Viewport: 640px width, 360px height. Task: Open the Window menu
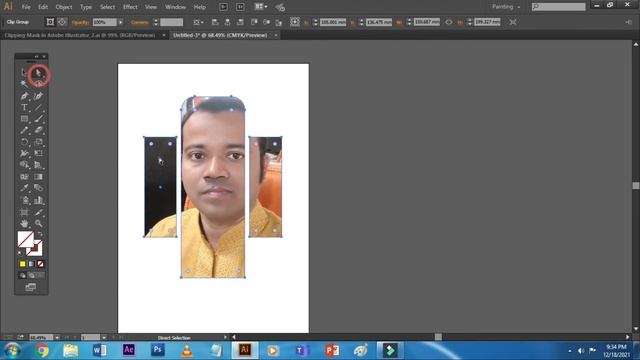pyautogui.click(x=176, y=7)
